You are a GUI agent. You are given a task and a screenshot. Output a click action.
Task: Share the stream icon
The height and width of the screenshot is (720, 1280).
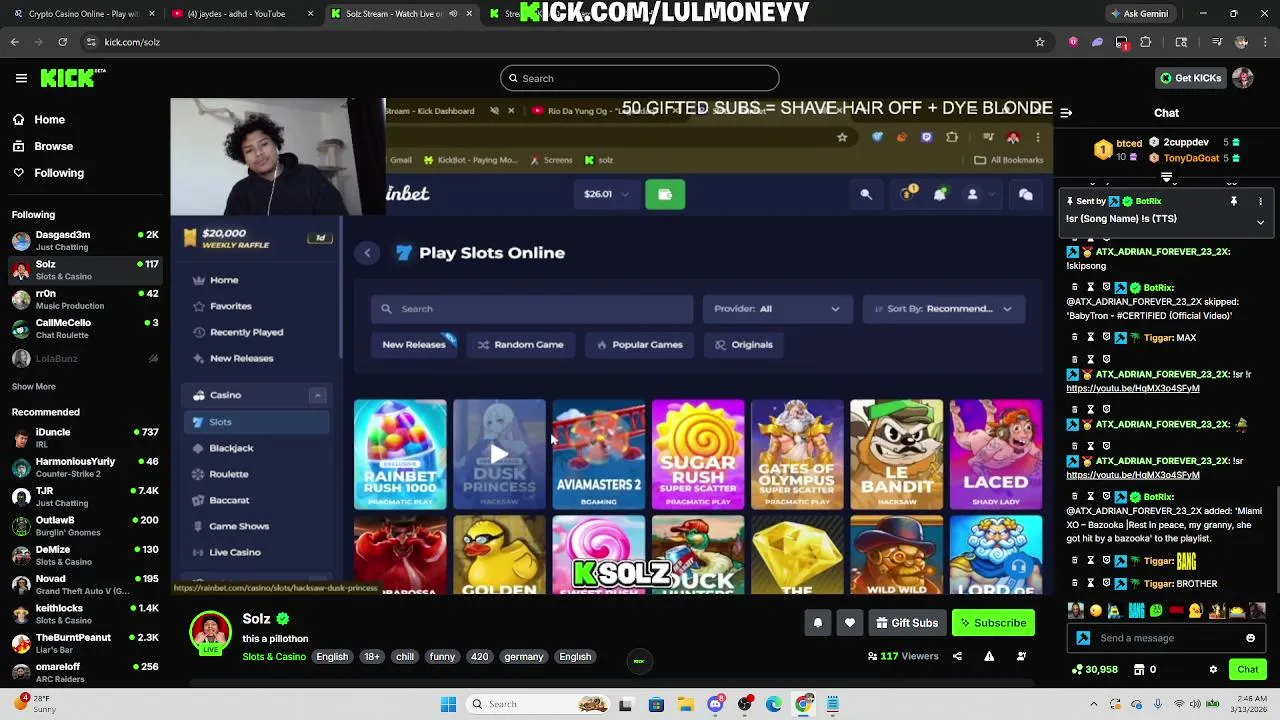tap(957, 657)
